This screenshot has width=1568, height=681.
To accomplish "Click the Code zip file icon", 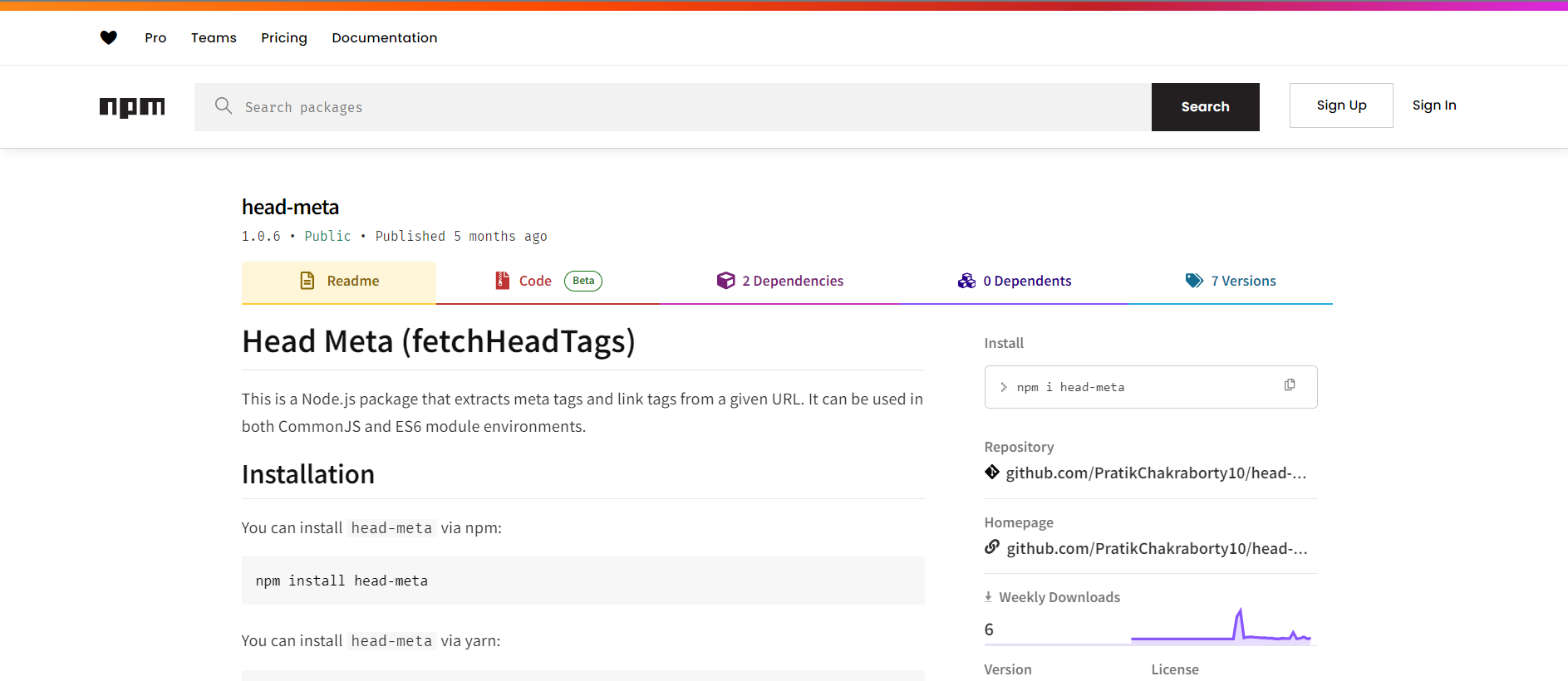I will coord(502,281).
